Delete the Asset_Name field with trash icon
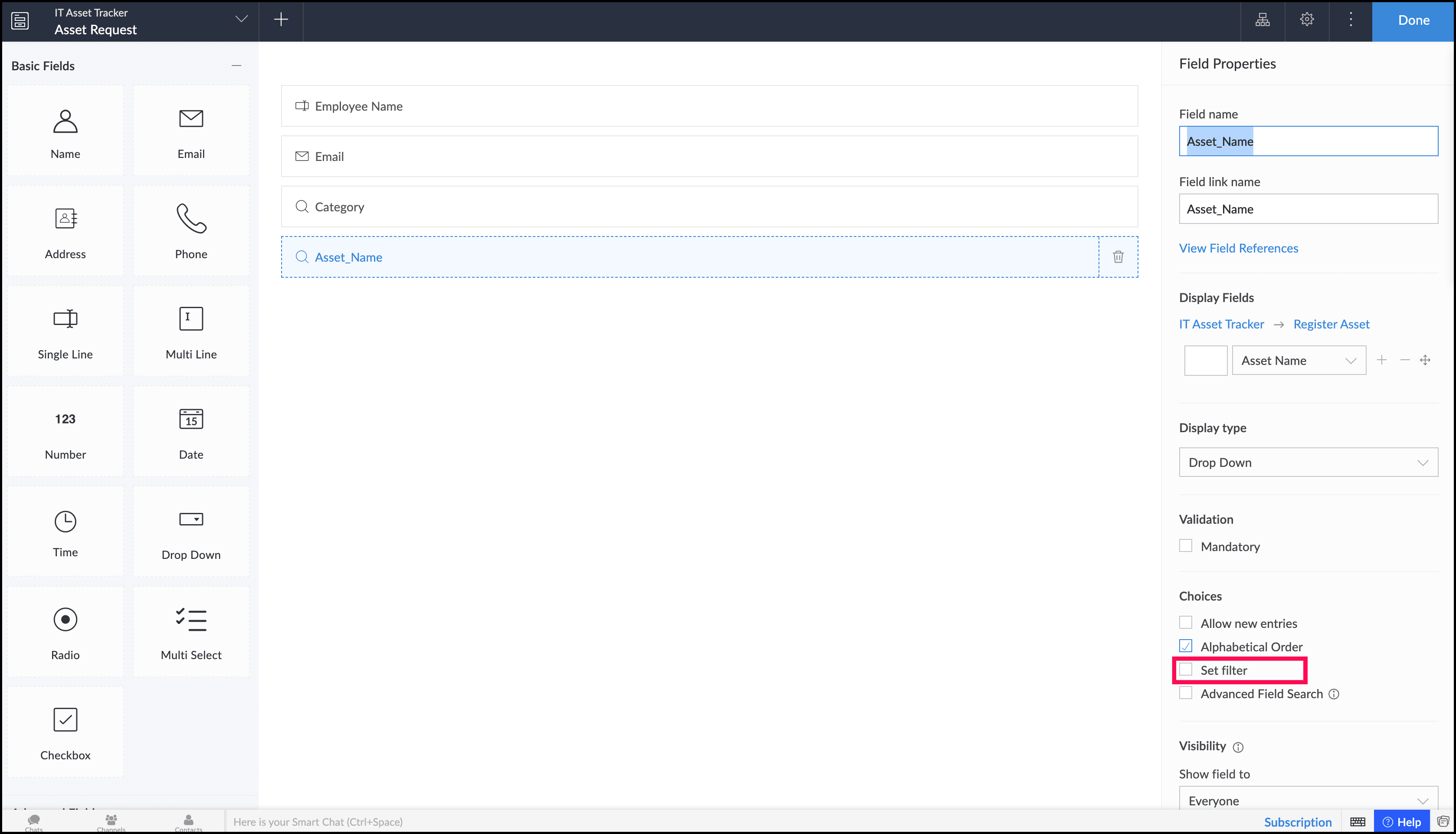Image resolution: width=1456 pixels, height=834 pixels. pos(1118,256)
